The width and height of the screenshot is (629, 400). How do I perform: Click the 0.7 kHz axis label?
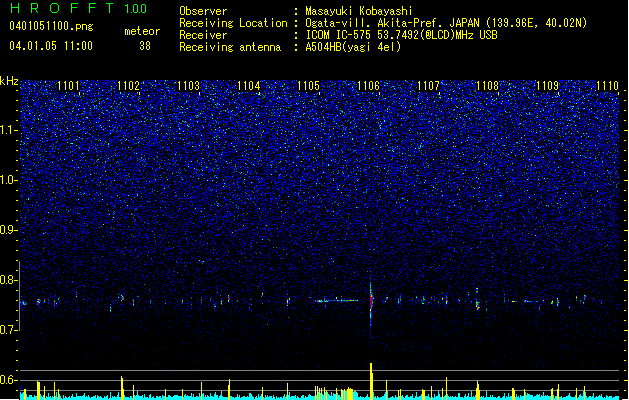point(8,330)
